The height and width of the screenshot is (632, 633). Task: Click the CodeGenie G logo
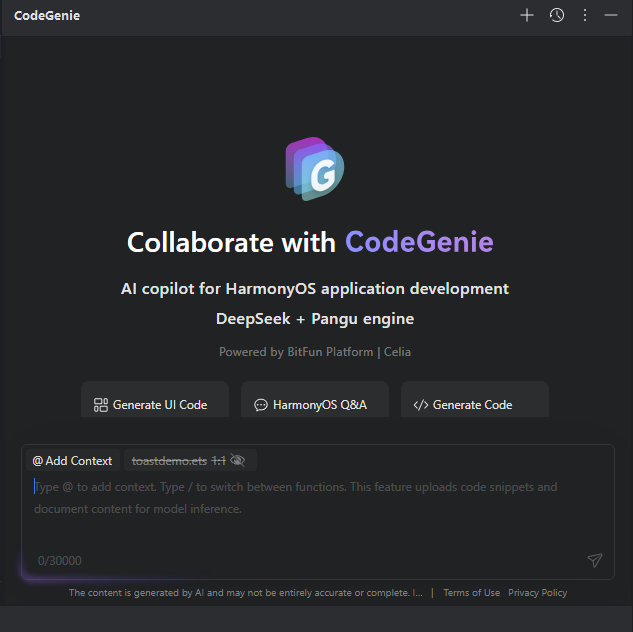pyautogui.click(x=315, y=169)
